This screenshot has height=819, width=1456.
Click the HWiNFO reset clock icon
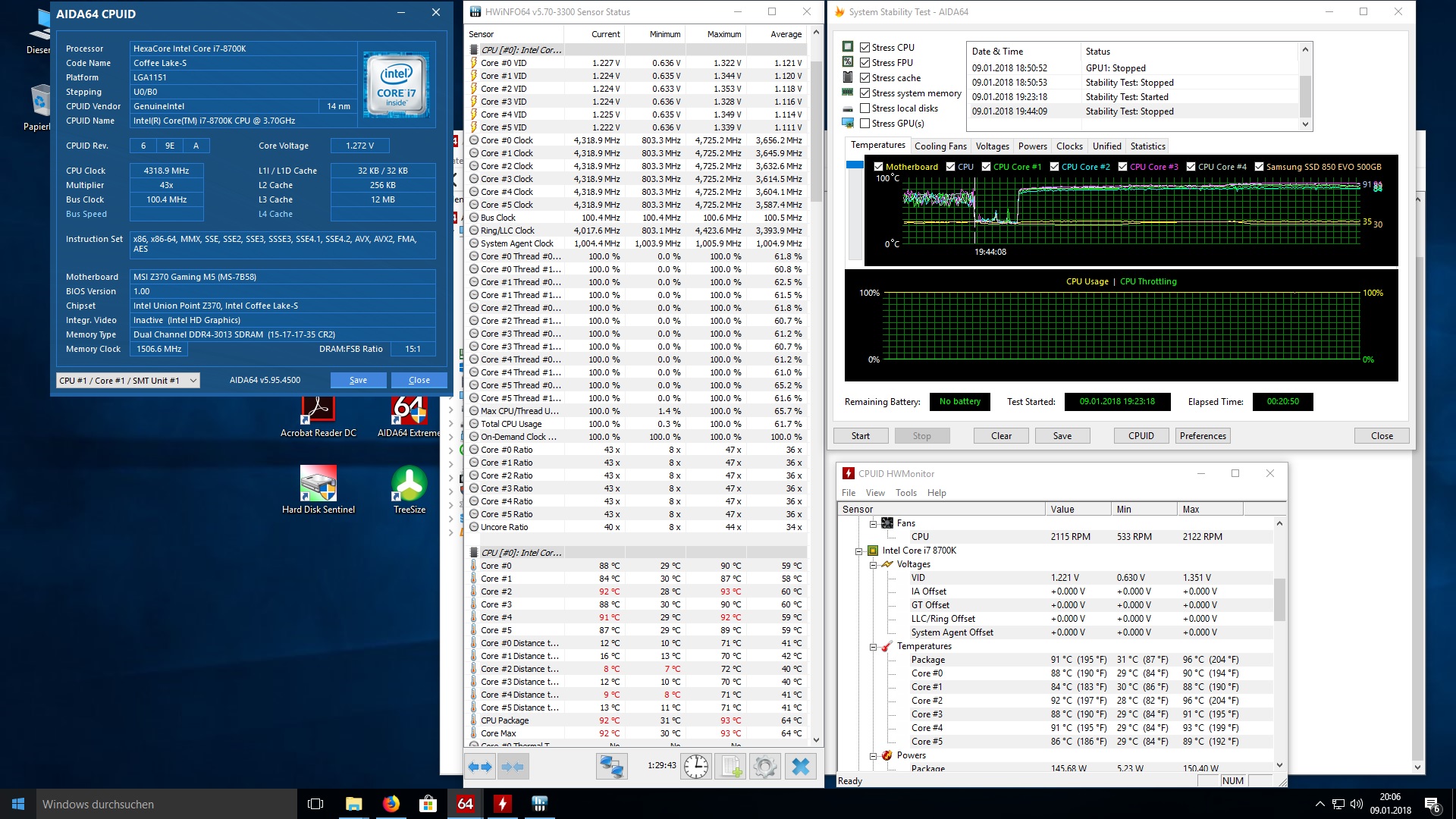pos(695,767)
